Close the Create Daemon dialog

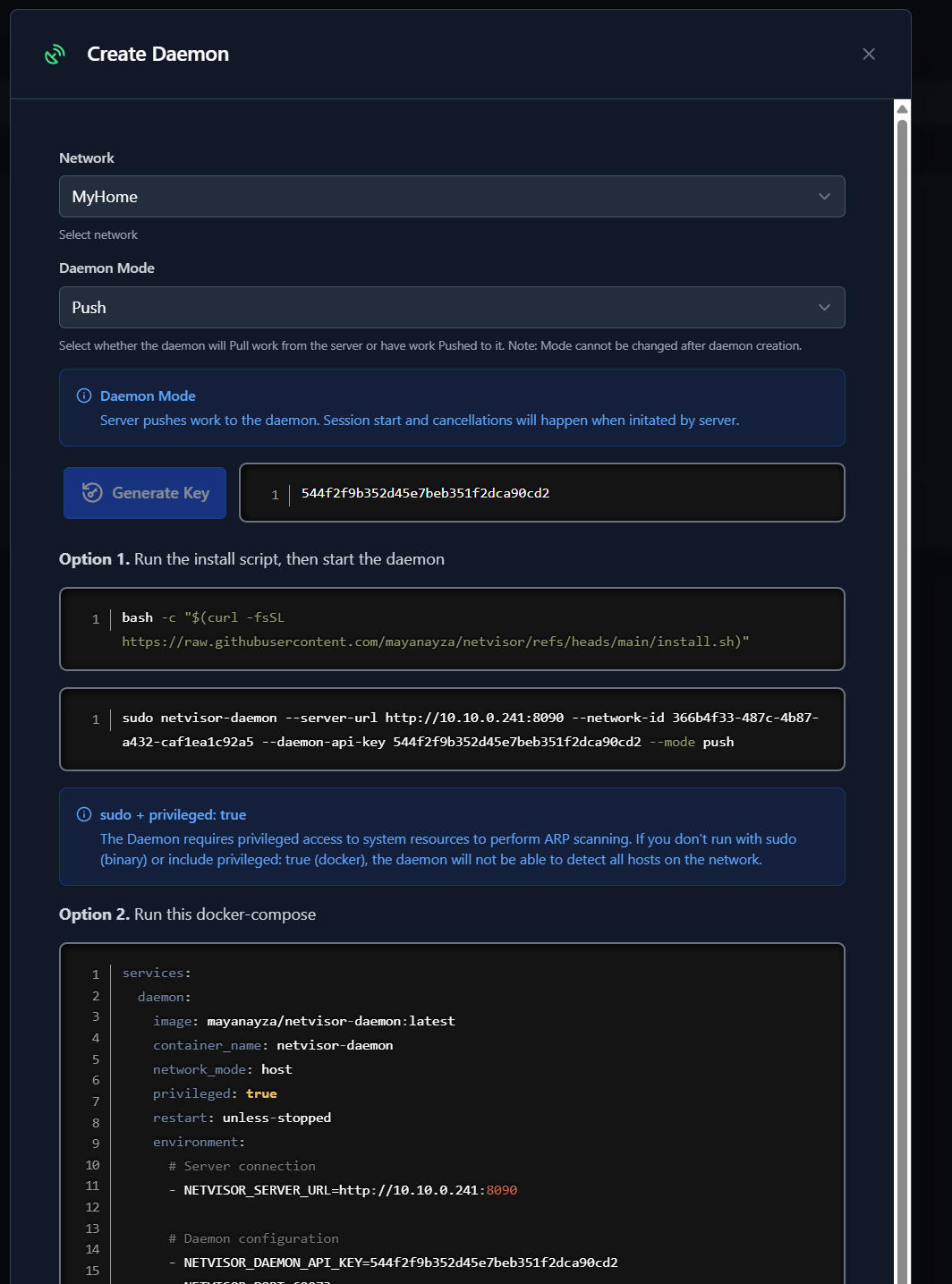coord(868,55)
